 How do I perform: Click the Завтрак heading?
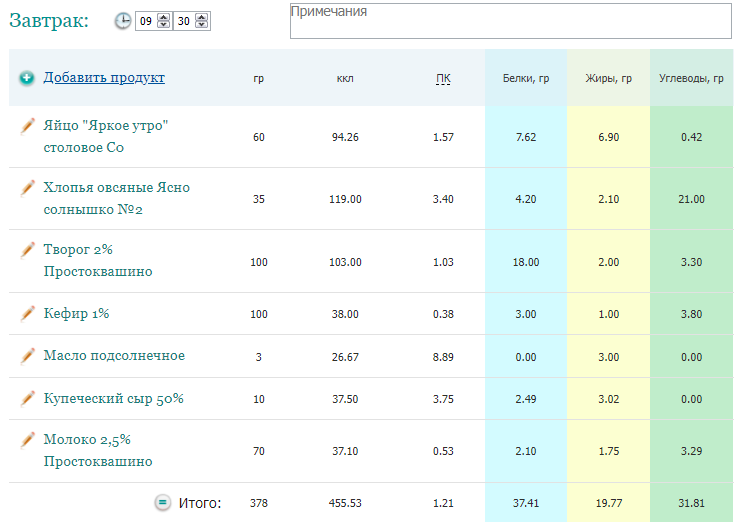coord(49,21)
